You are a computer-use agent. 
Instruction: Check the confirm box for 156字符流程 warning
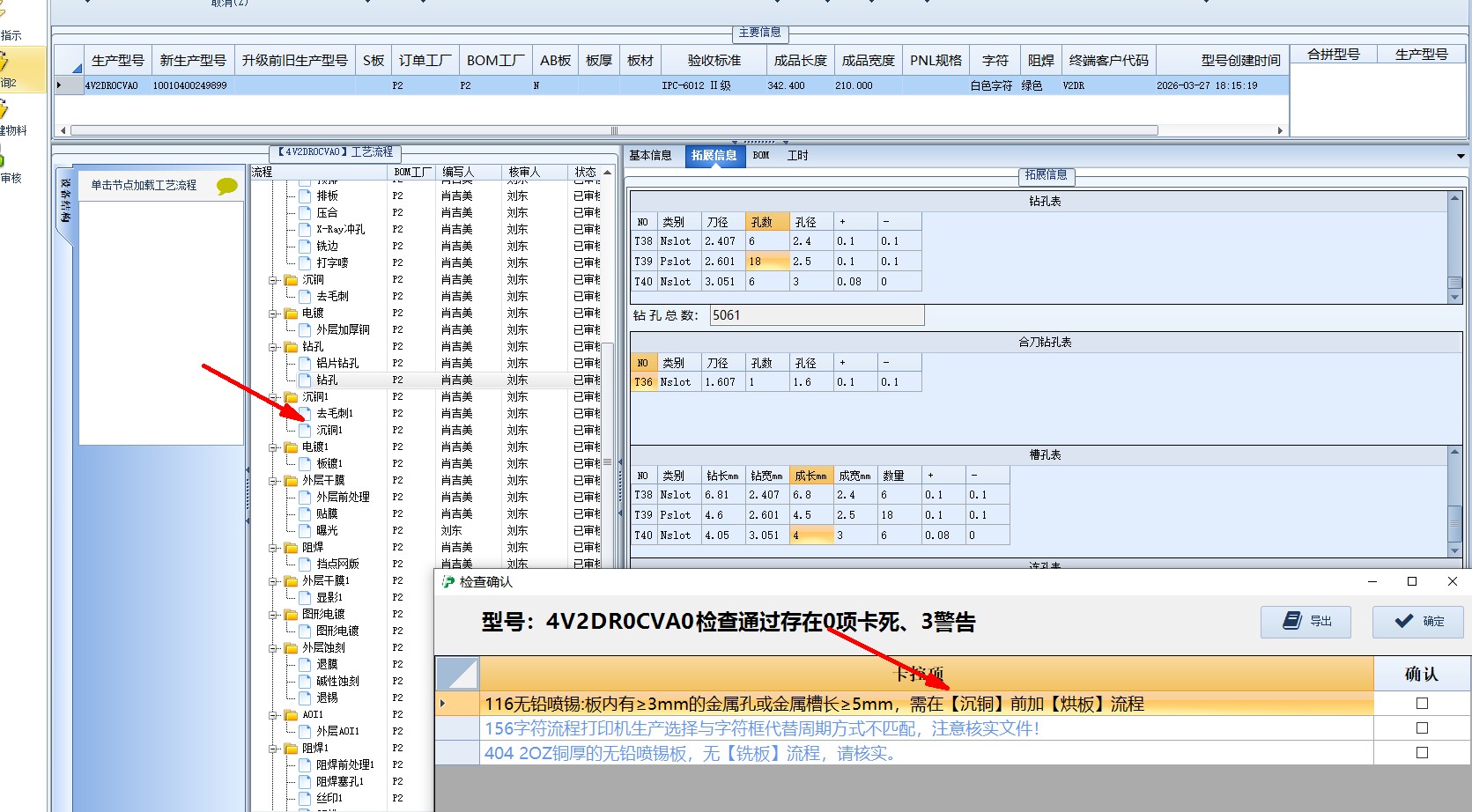click(1422, 728)
